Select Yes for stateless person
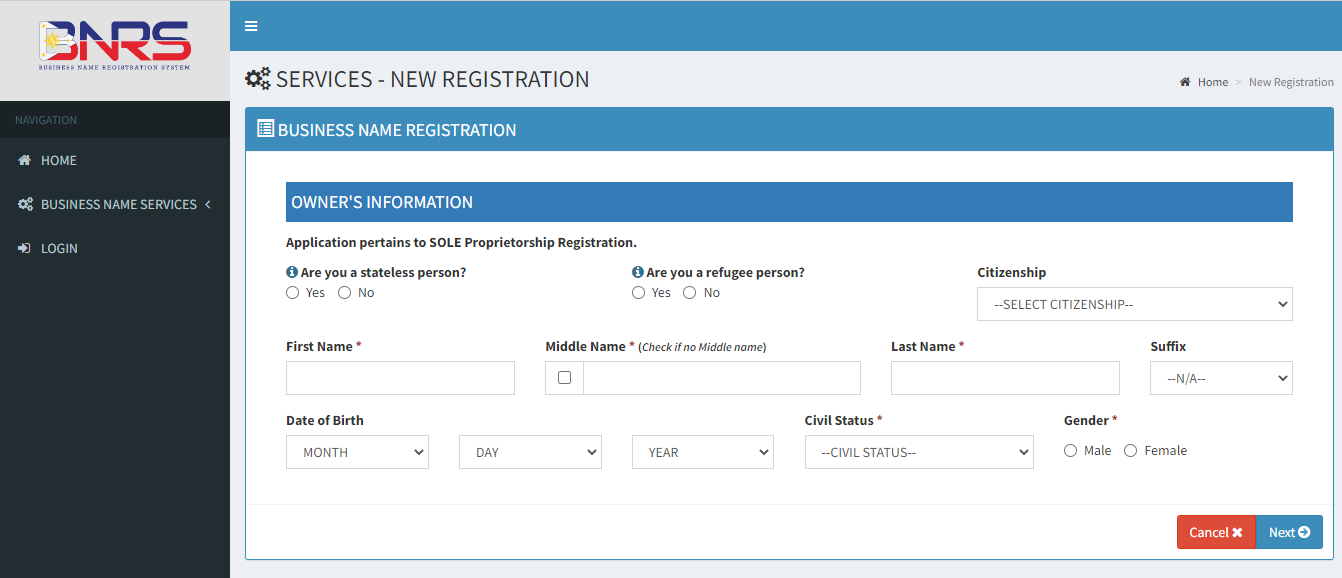Viewport: 1342px width, 578px height. pyautogui.click(x=292, y=292)
